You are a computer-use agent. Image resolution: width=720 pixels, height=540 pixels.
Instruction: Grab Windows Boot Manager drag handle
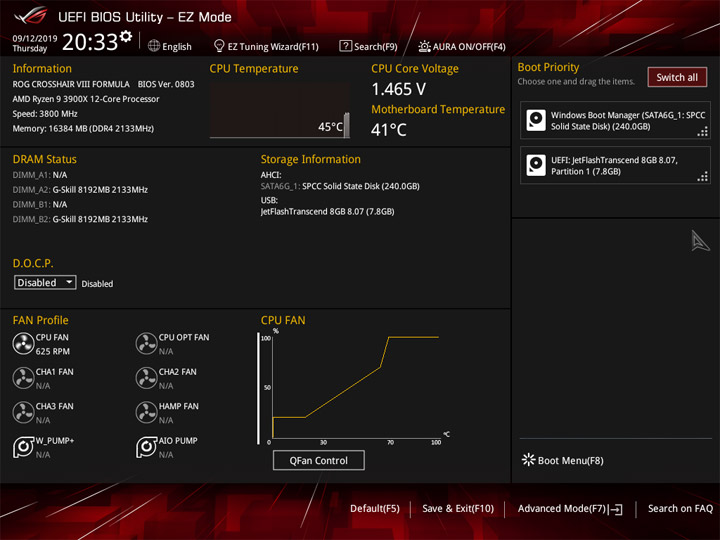[703, 132]
